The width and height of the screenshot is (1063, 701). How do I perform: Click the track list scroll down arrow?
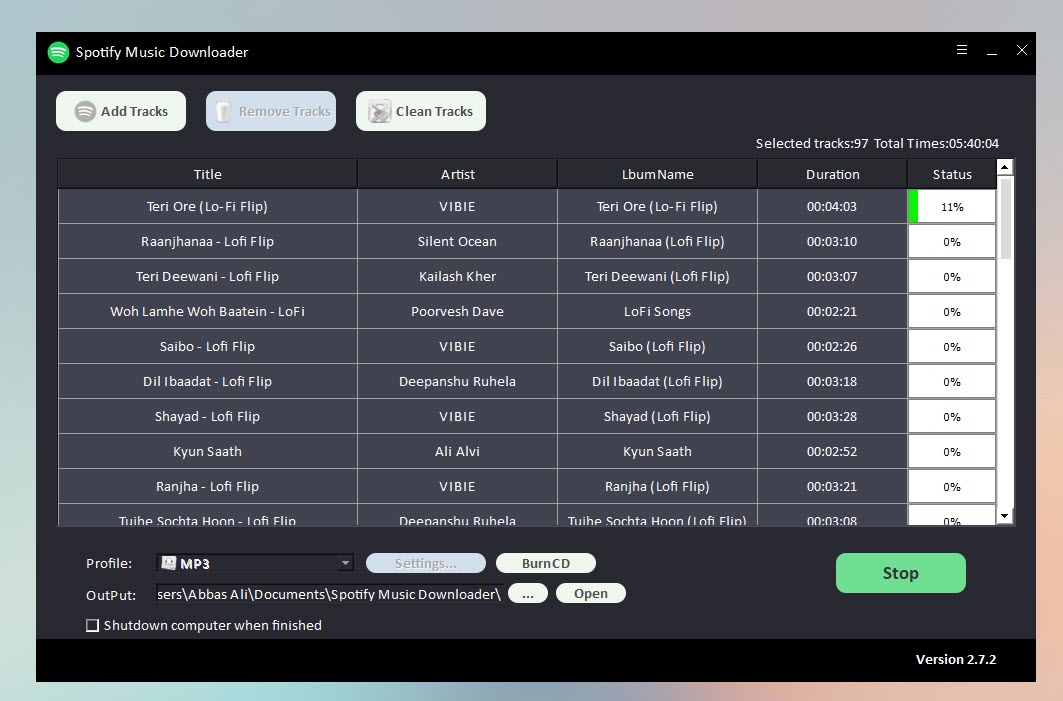click(1005, 517)
